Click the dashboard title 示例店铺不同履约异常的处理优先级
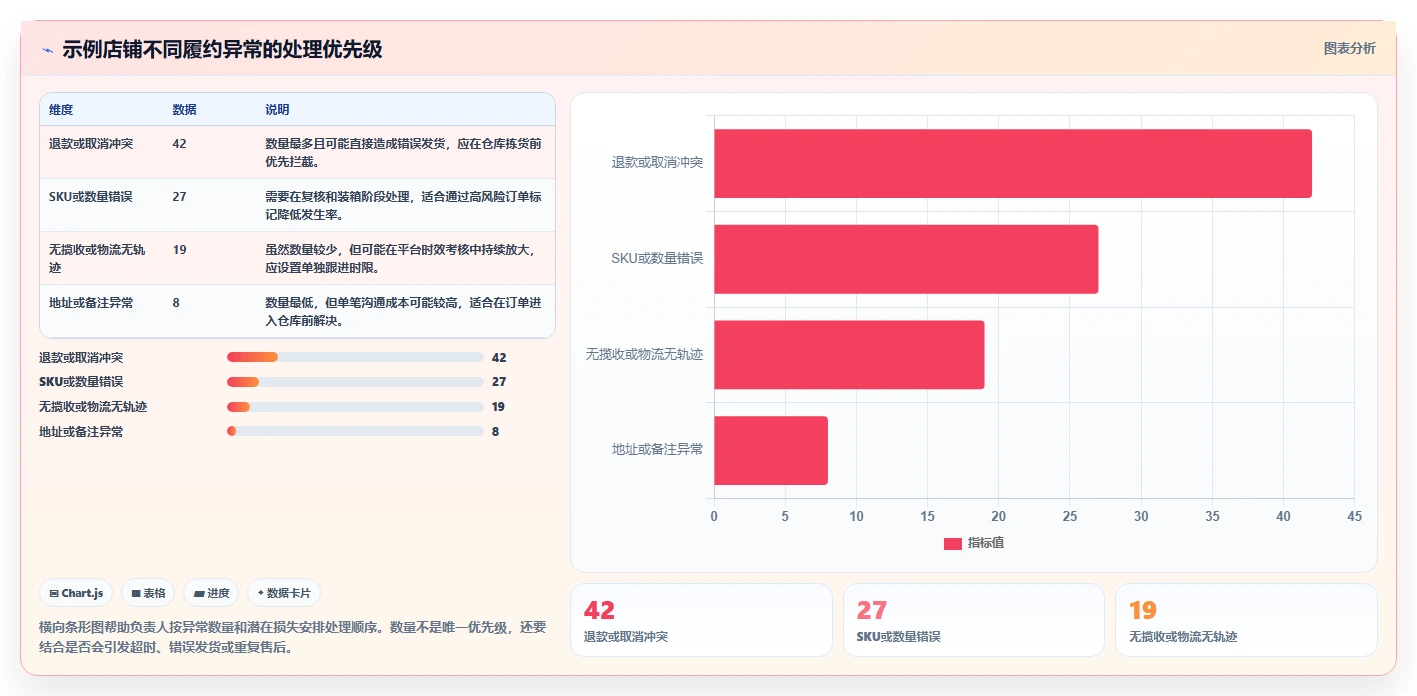The image size is (1417, 696). 222,50
